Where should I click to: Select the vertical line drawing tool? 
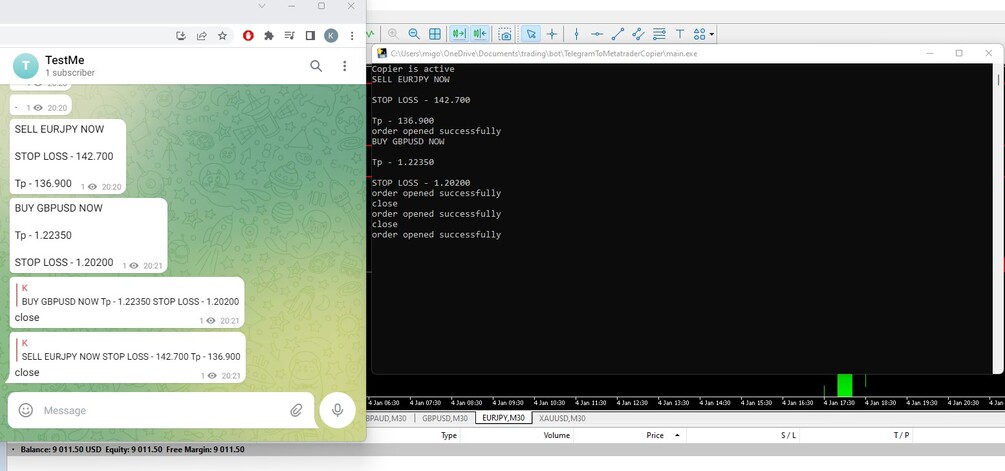(x=576, y=34)
